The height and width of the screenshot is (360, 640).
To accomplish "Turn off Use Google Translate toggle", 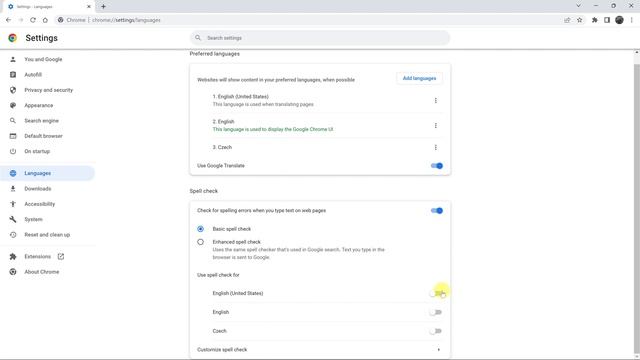I will [436, 166].
